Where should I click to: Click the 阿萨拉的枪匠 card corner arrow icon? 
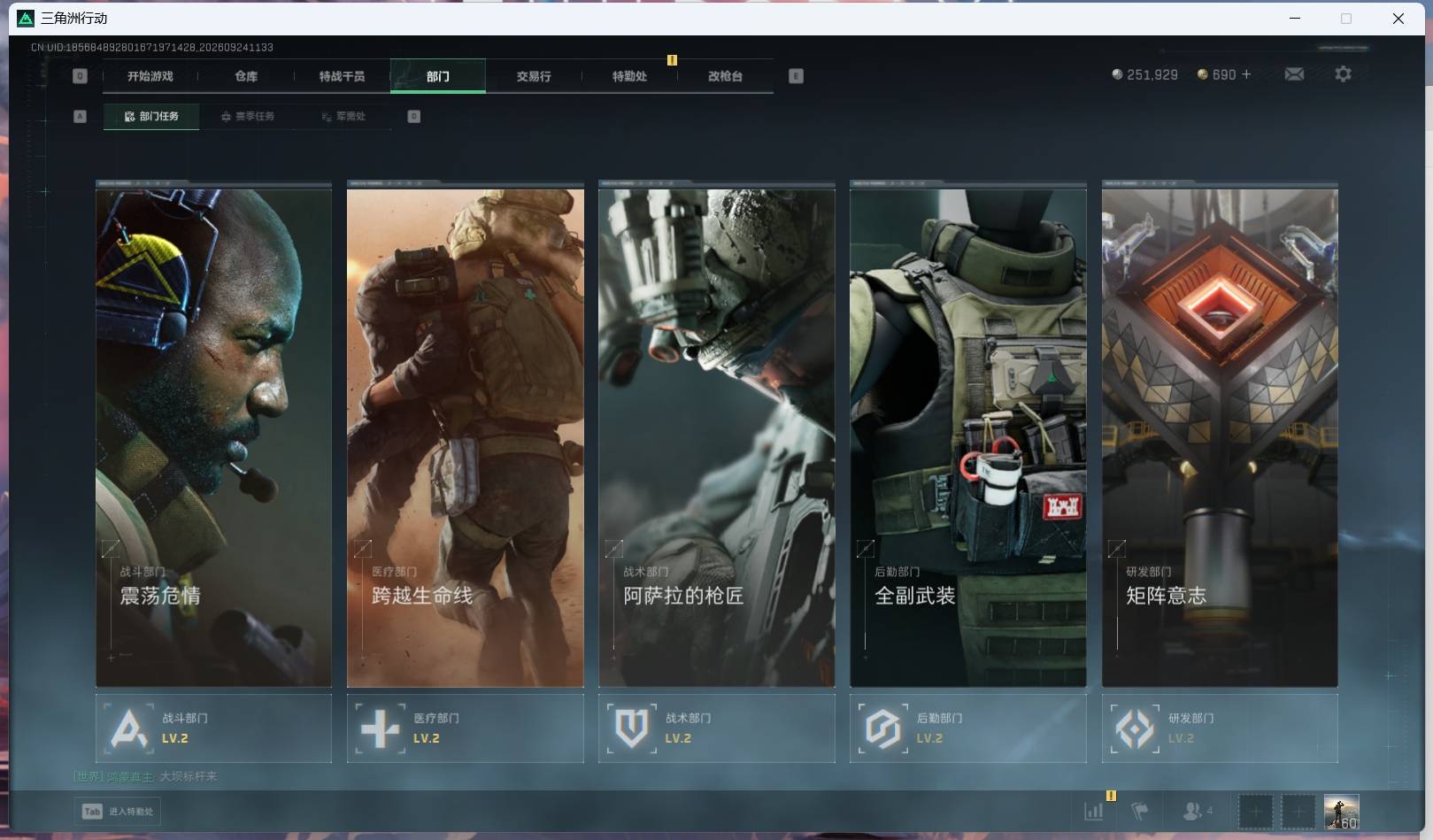pyautogui.click(x=613, y=549)
